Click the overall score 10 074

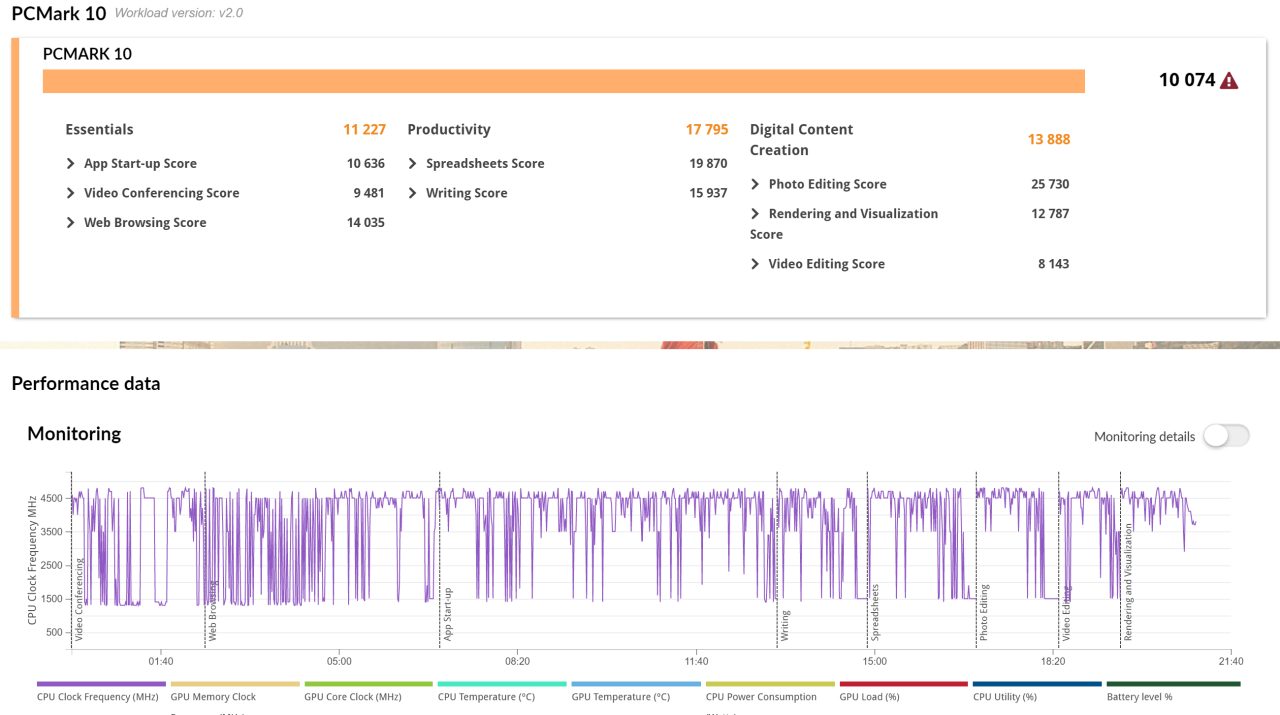1187,80
